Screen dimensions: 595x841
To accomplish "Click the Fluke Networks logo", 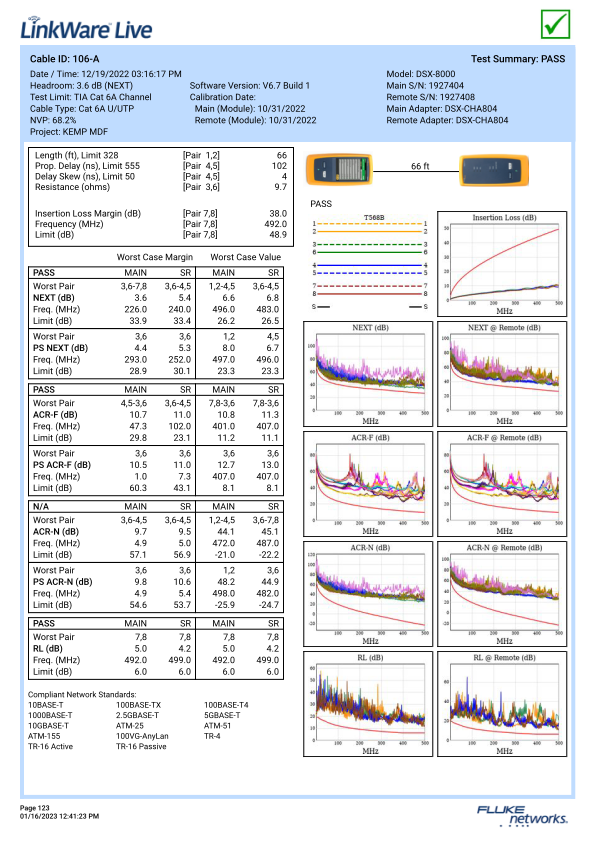I will point(523,815).
